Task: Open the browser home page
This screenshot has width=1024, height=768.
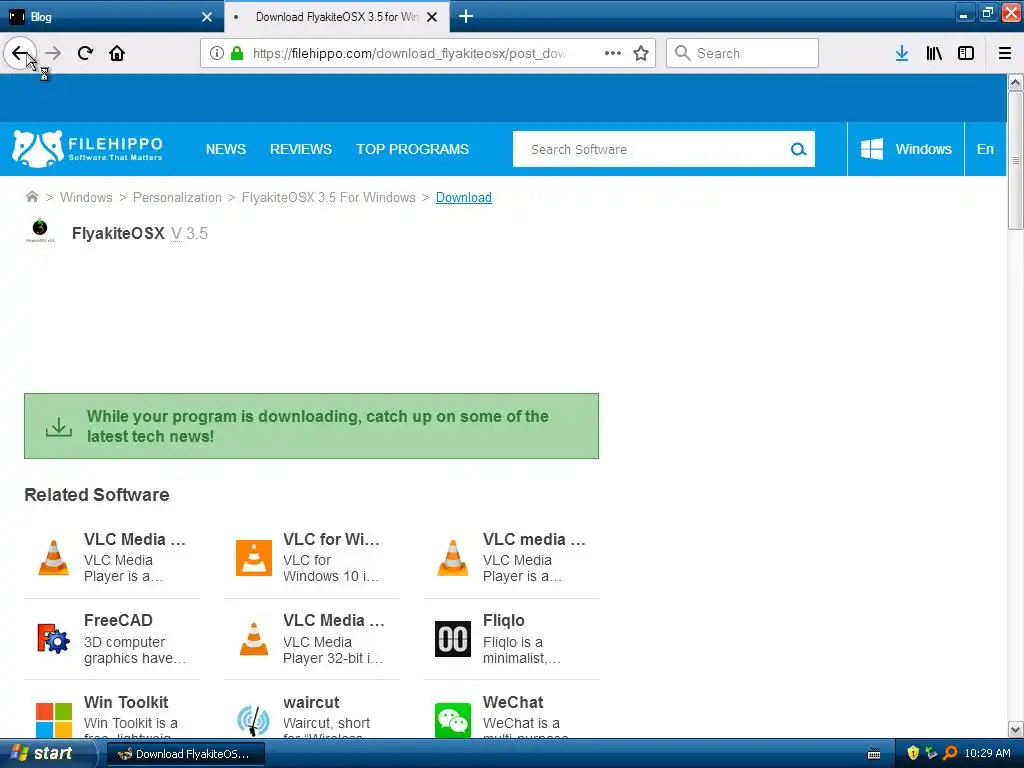Action: click(x=117, y=54)
